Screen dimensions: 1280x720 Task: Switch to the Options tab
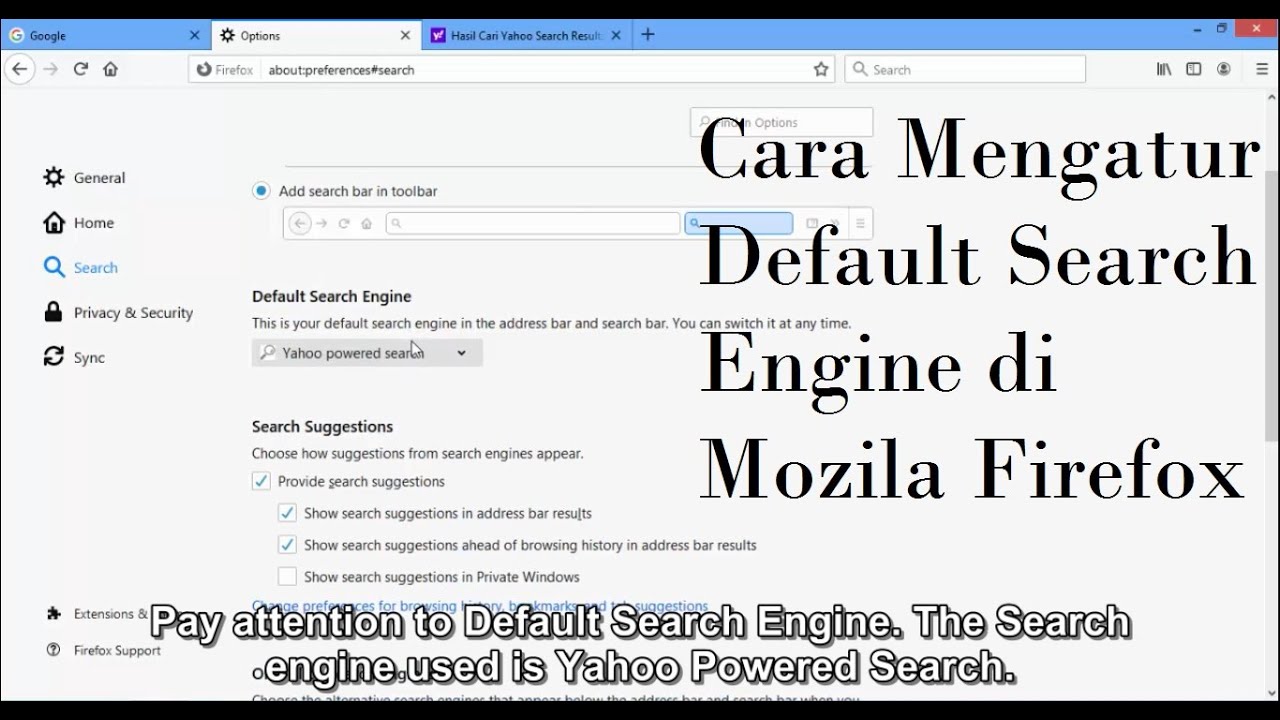click(x=316, y=35)
